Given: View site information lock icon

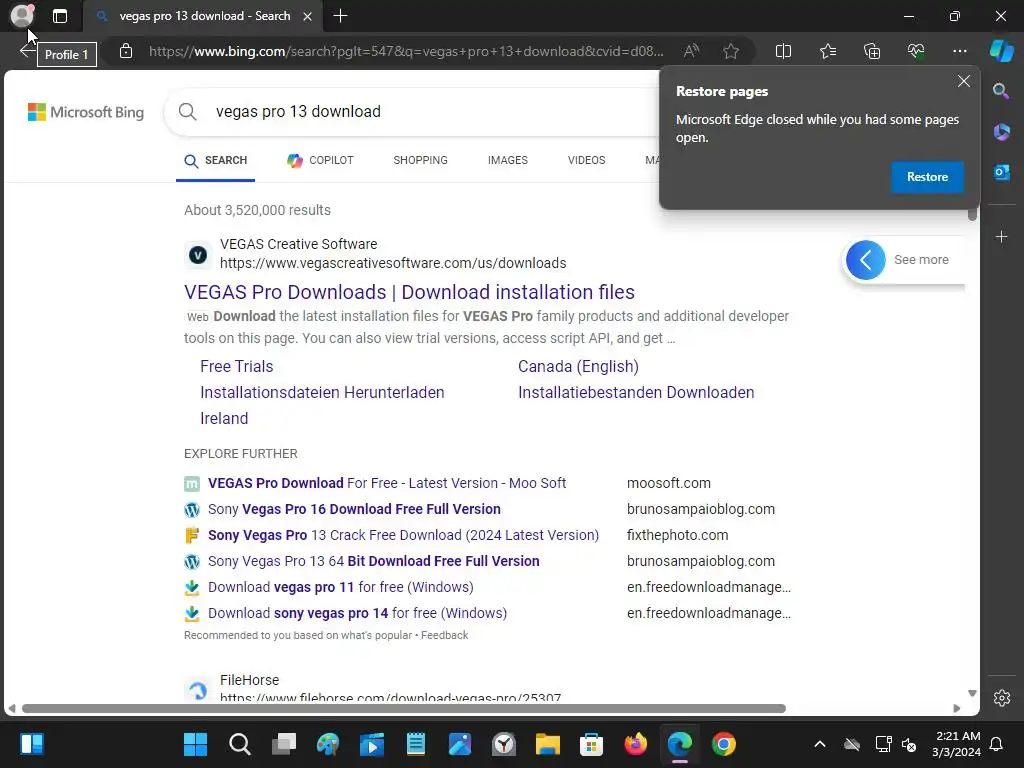Looking at the screenshot, I should 126,51.
